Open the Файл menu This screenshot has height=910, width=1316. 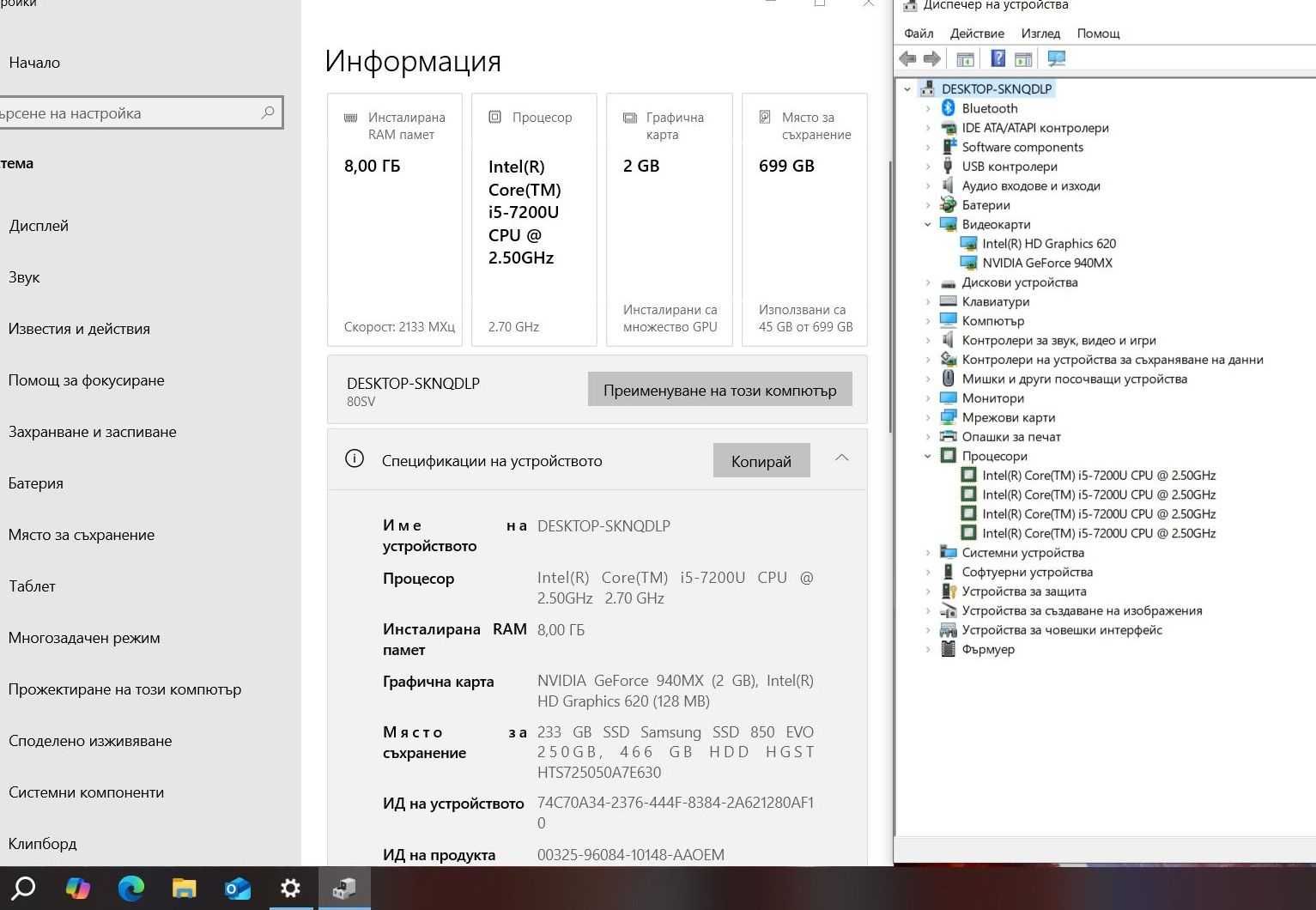coord(919,33)
